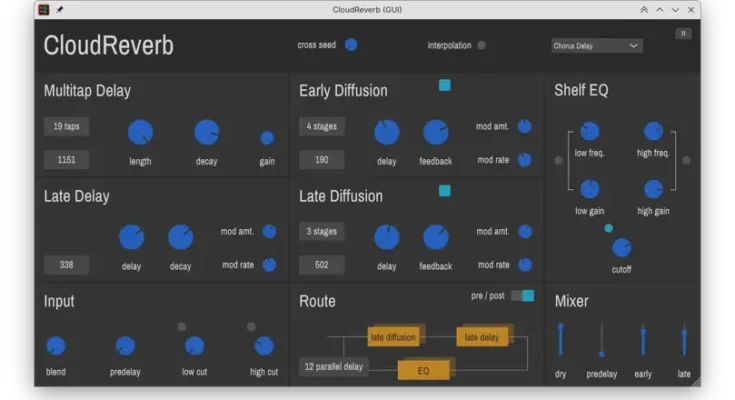
Task: Click the Mixer predelay fader
Action: point(602,340)
